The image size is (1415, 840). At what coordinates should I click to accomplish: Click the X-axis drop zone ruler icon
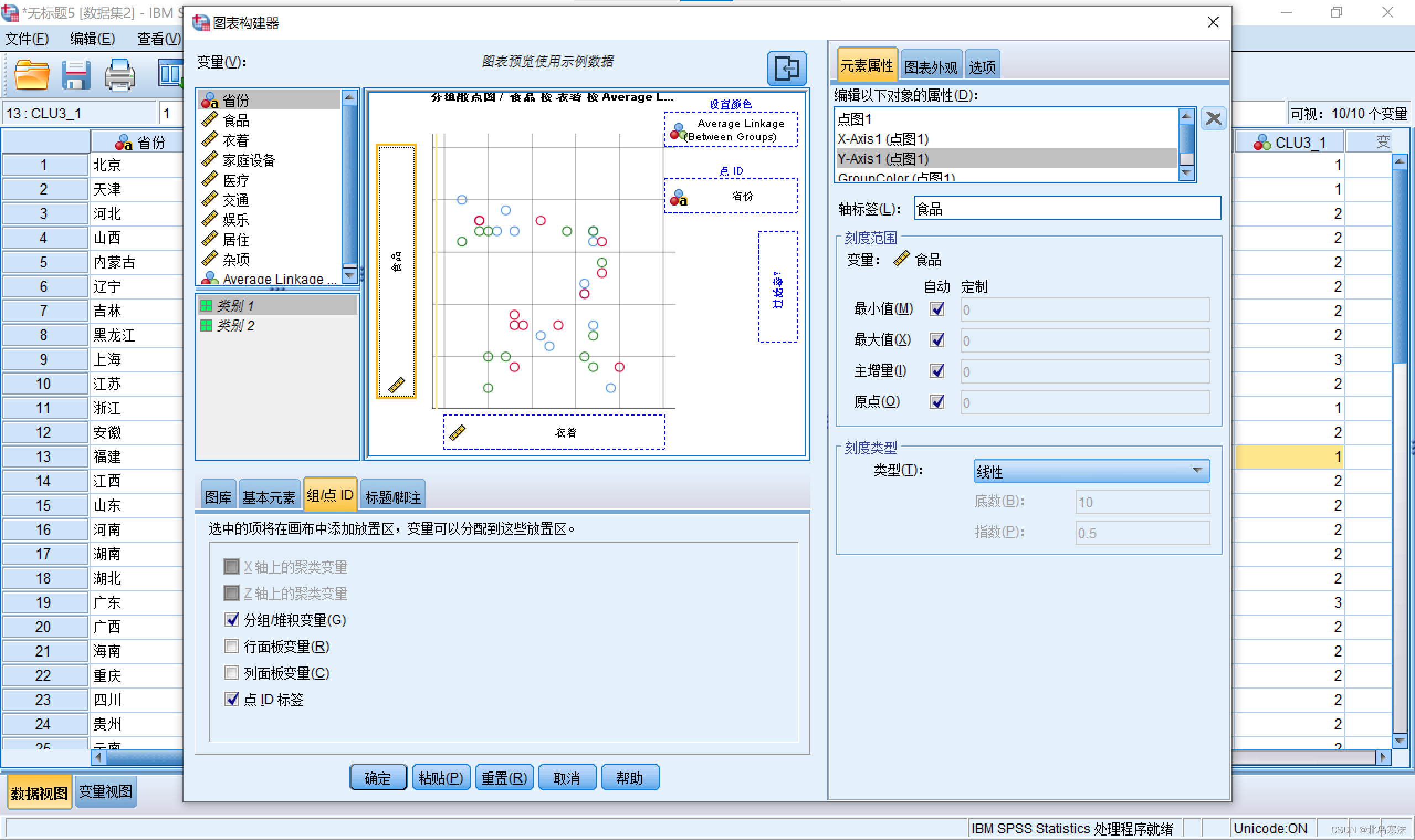point(457,433)
